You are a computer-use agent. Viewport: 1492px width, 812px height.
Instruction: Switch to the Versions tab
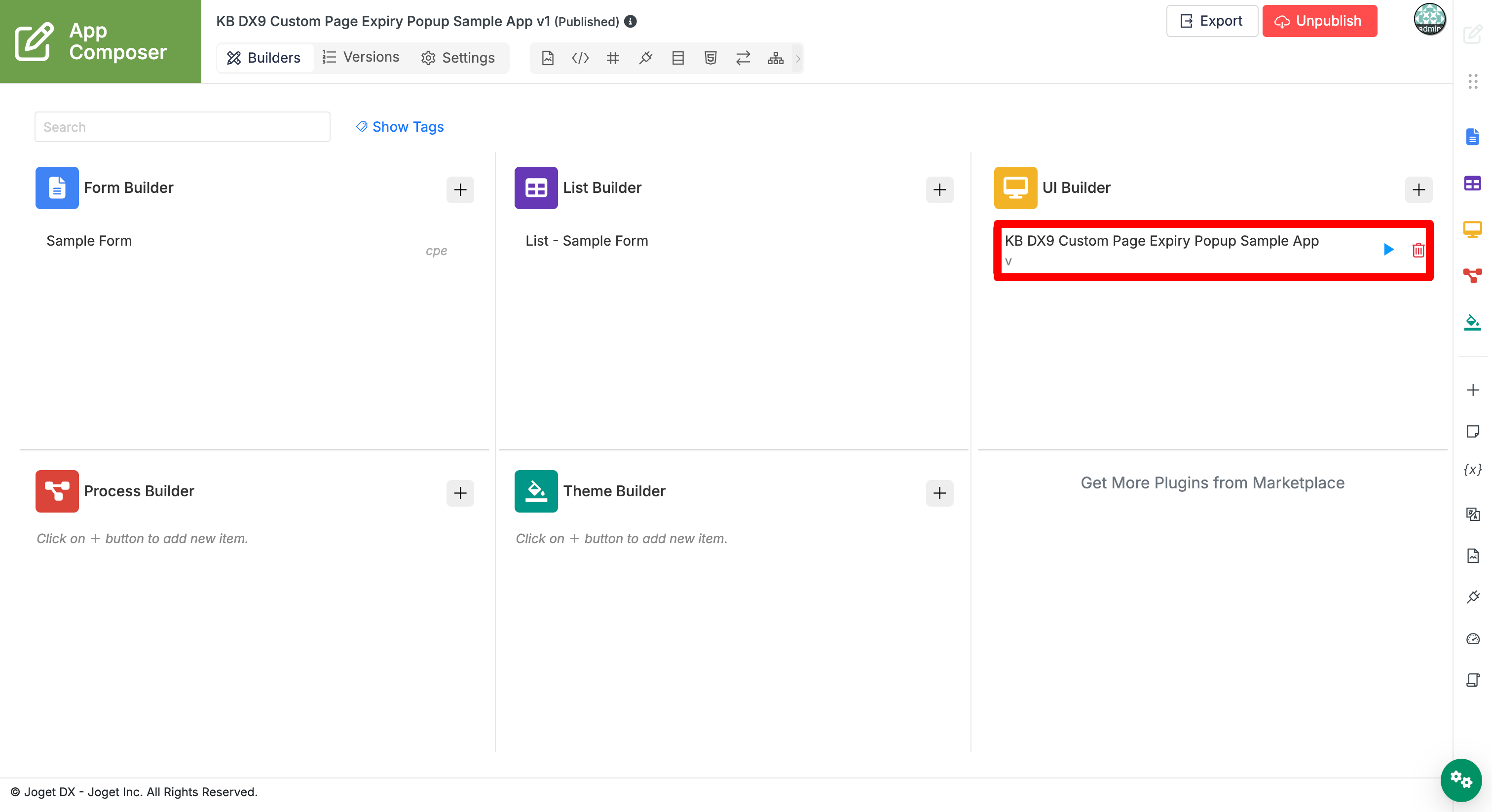tap(361, 57)
